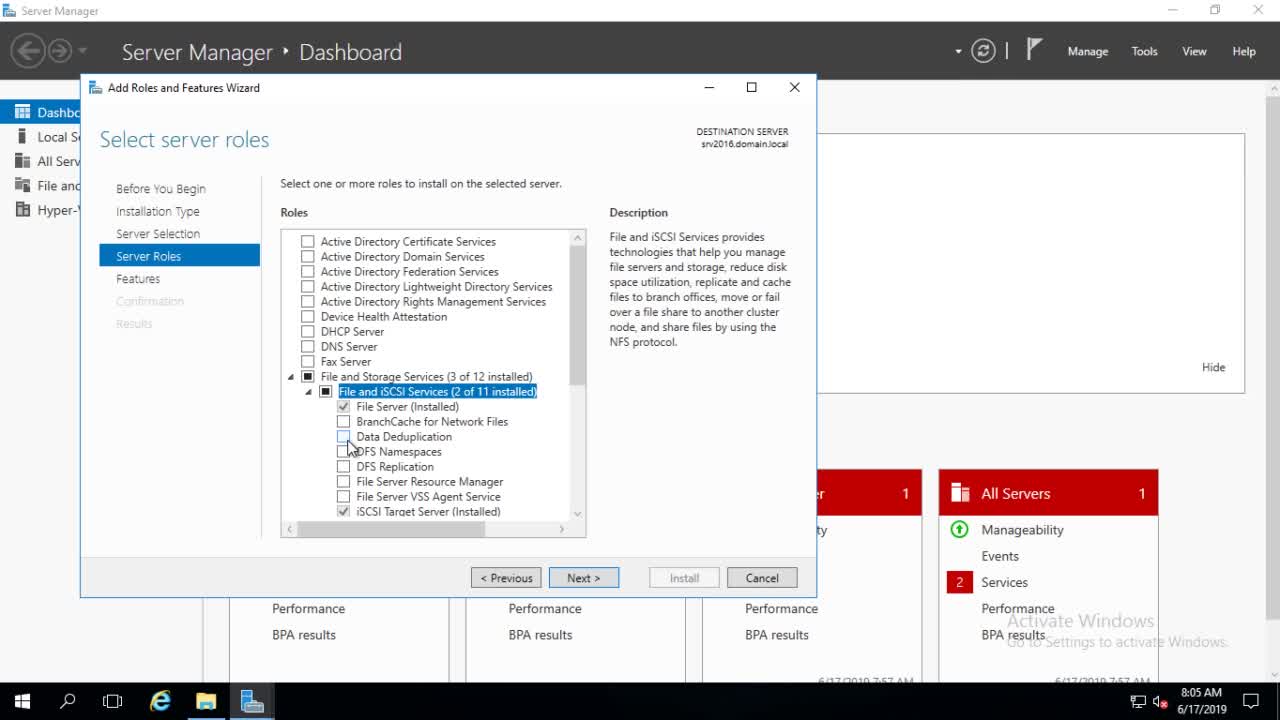Open Task View on taskbar
The image size is (1280, 720).
click(113, 701)
